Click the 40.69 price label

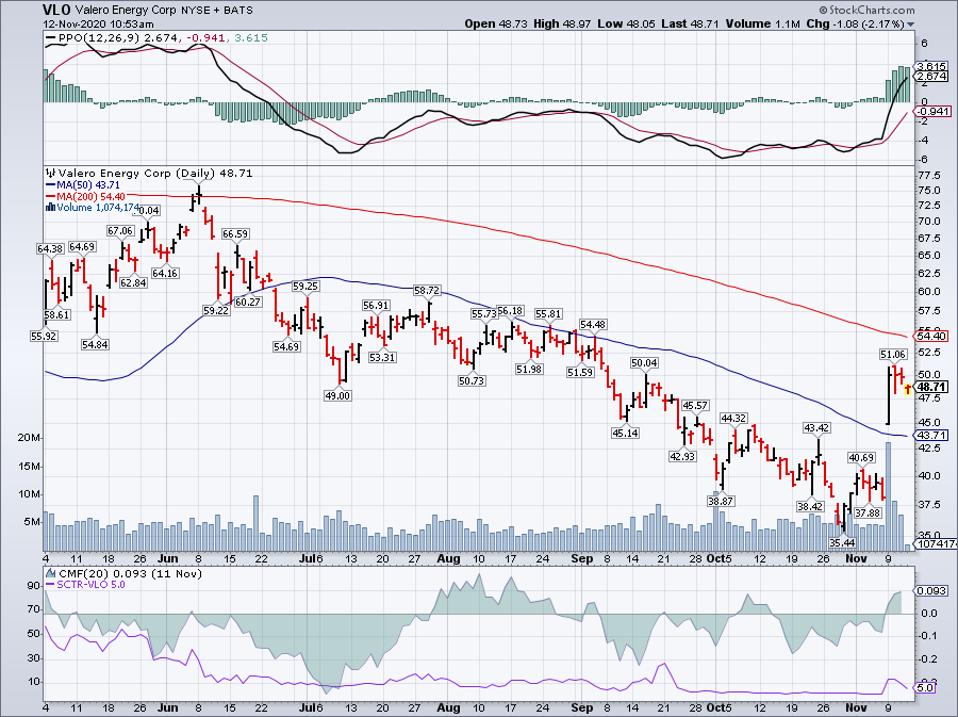(861, 457)
